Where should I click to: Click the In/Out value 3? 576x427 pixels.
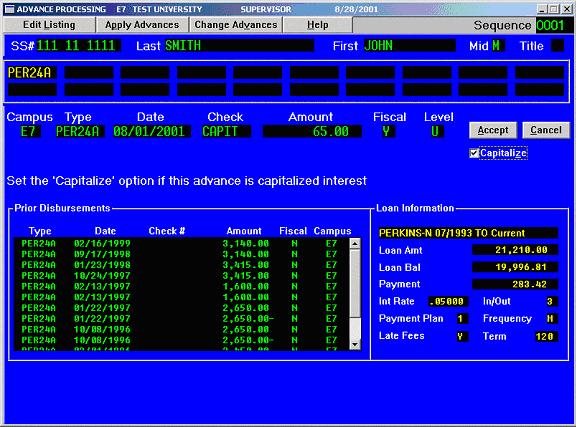coord(551,301)
